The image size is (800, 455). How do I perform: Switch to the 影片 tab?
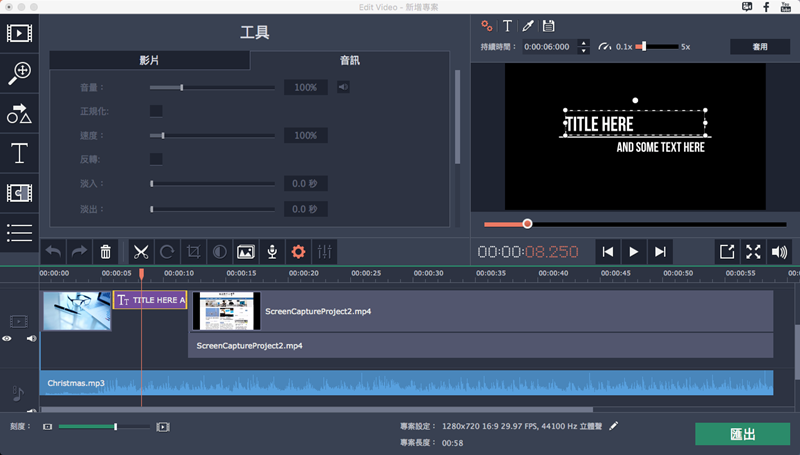point(149,61)
